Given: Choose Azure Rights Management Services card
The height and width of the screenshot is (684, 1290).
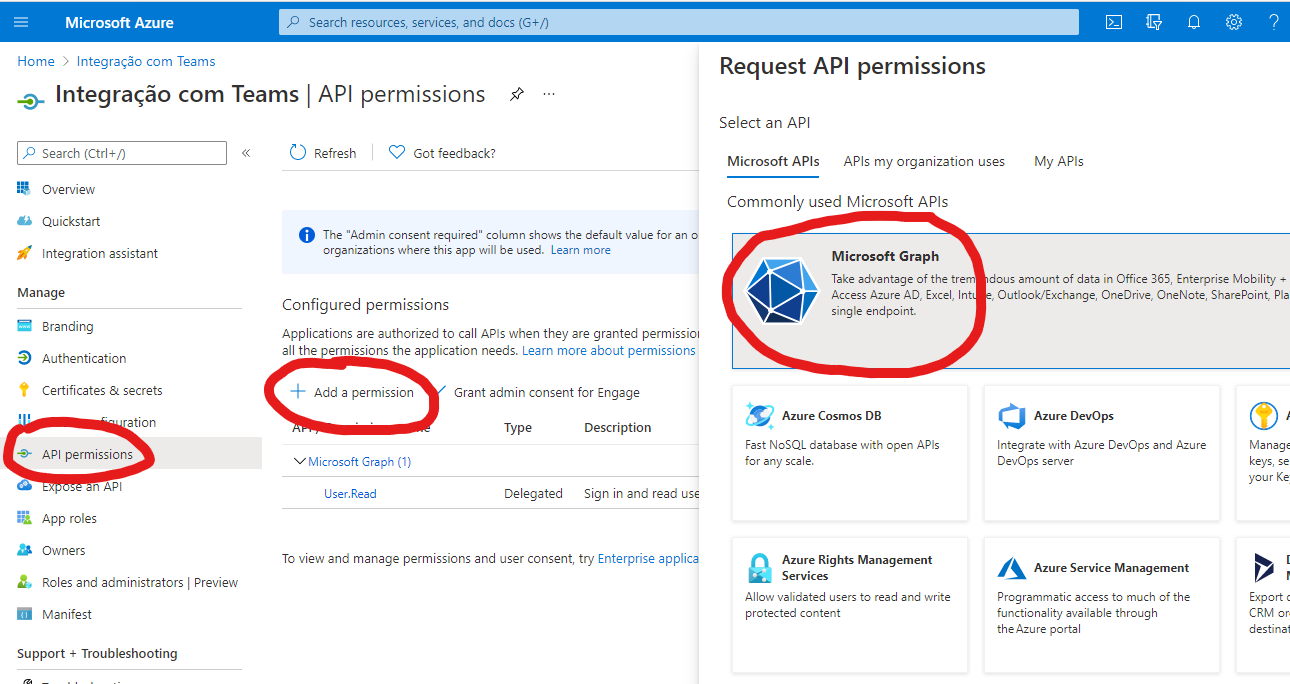Looking at the screenshot, I should point(850,605).
